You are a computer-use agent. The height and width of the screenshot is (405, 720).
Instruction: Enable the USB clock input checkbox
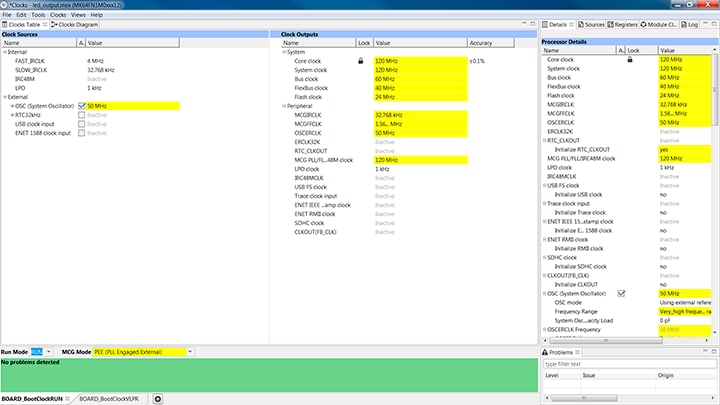pos(82,124)
